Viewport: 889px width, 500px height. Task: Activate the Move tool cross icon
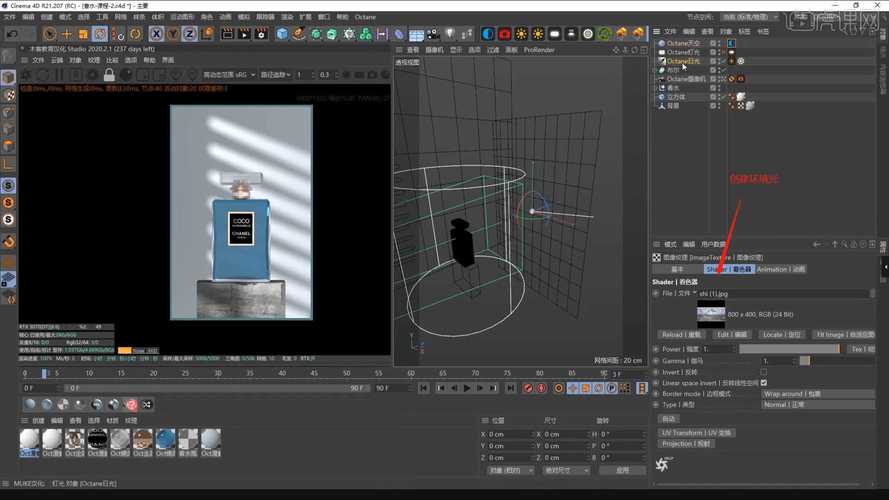coord(66,35)
